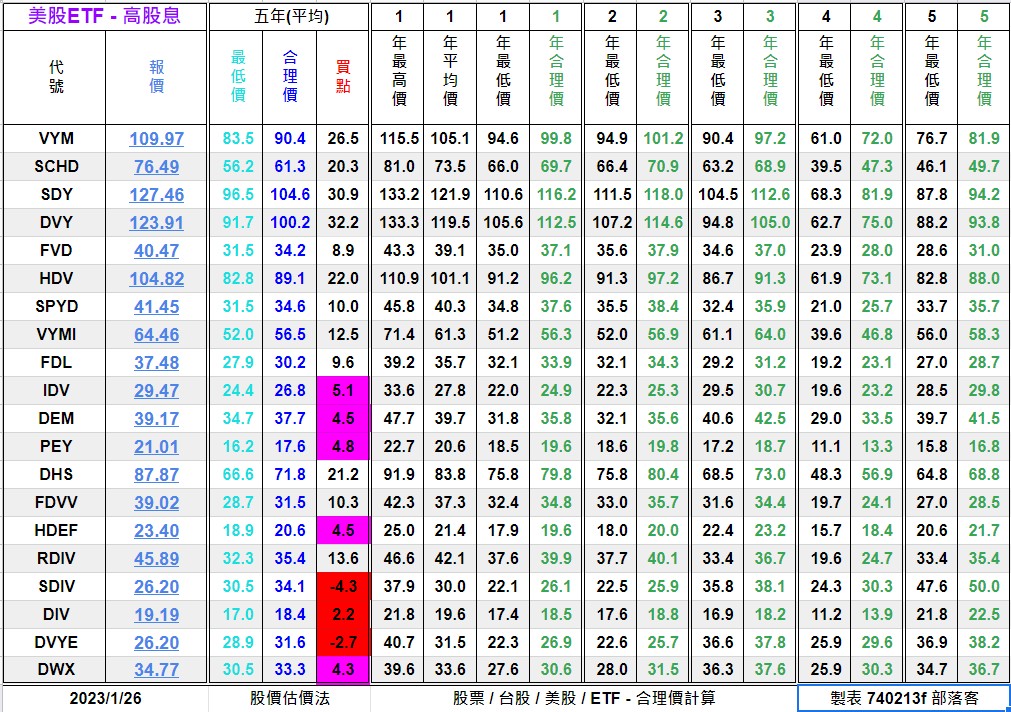Open the DHS price link 87.87
This screenshot has width=1011, height=712.
click(156, 475)
